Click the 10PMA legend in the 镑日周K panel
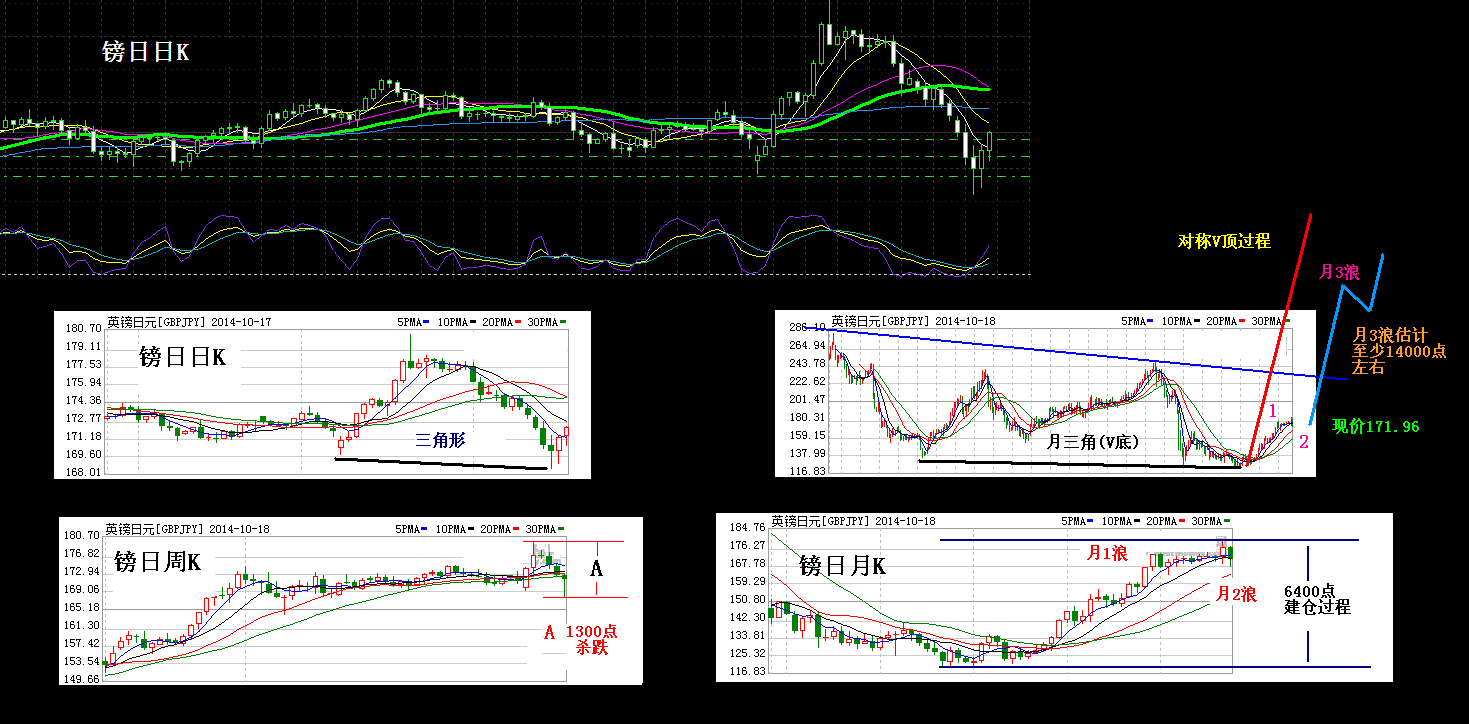The height and width of the screenshot is (724, 1469). coord(455,528)
